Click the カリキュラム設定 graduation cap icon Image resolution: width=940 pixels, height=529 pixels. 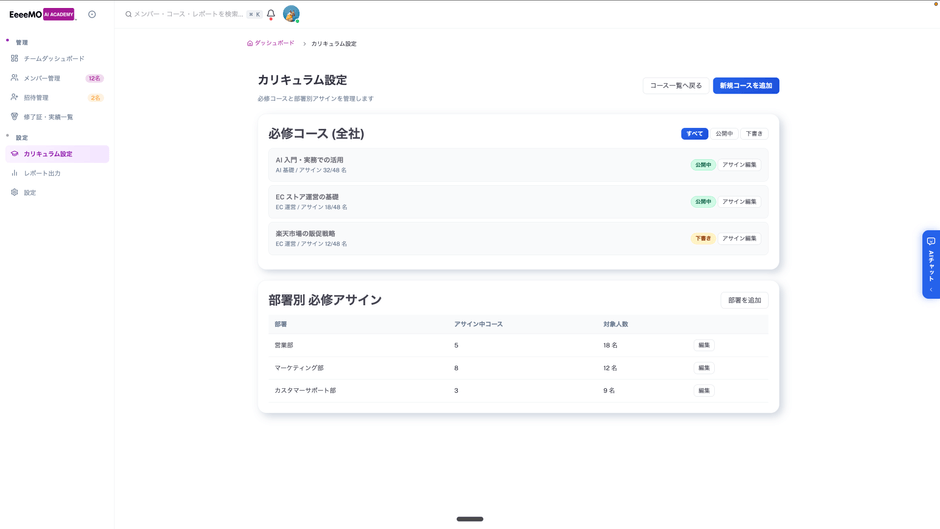click(14, 154)
